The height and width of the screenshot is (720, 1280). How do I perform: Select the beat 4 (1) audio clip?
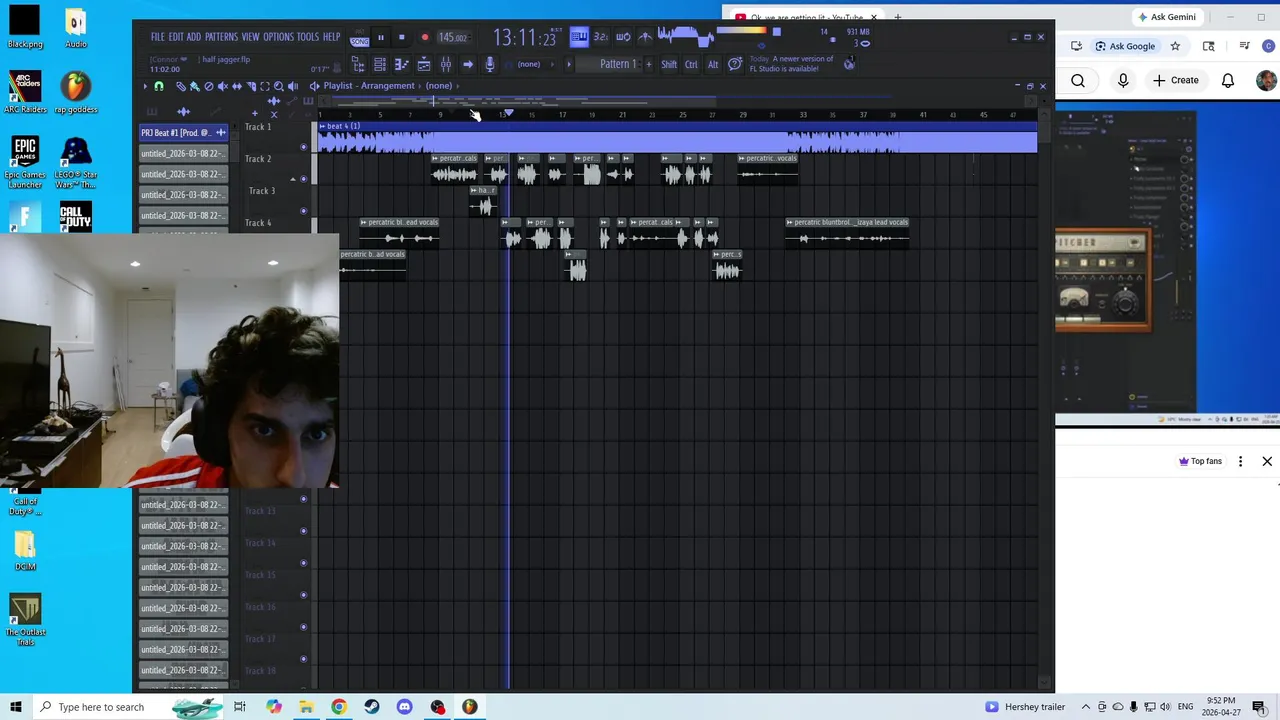(676, 139)
